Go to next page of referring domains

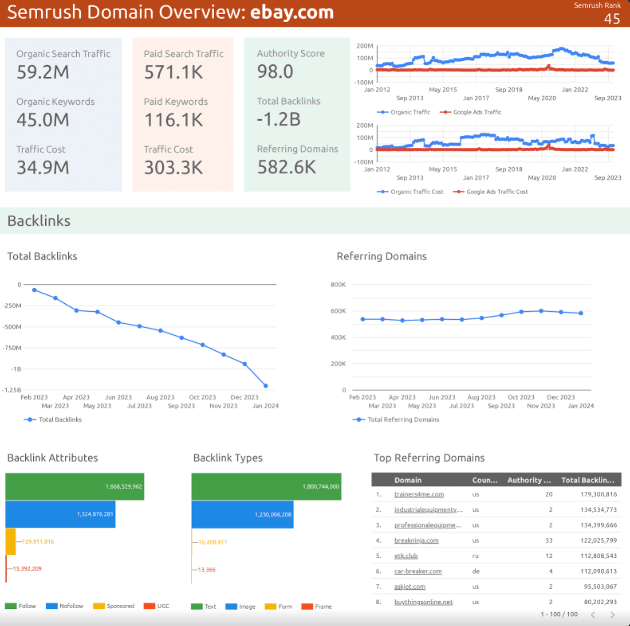tap(612, 614)
